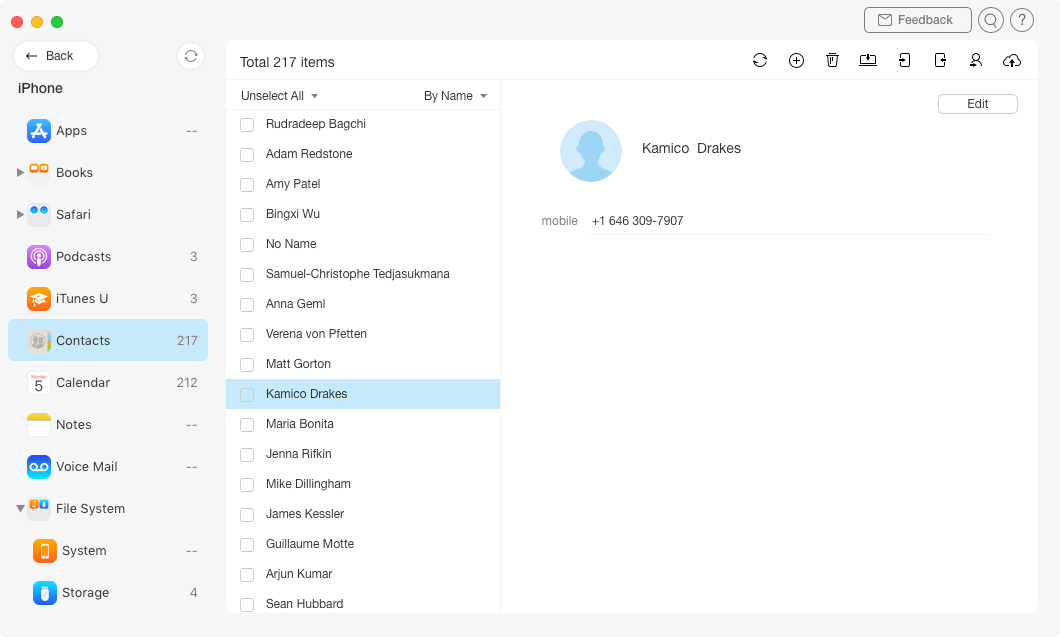
Task: Open help with the question mark icon
Action: [x=1022, y=20]
